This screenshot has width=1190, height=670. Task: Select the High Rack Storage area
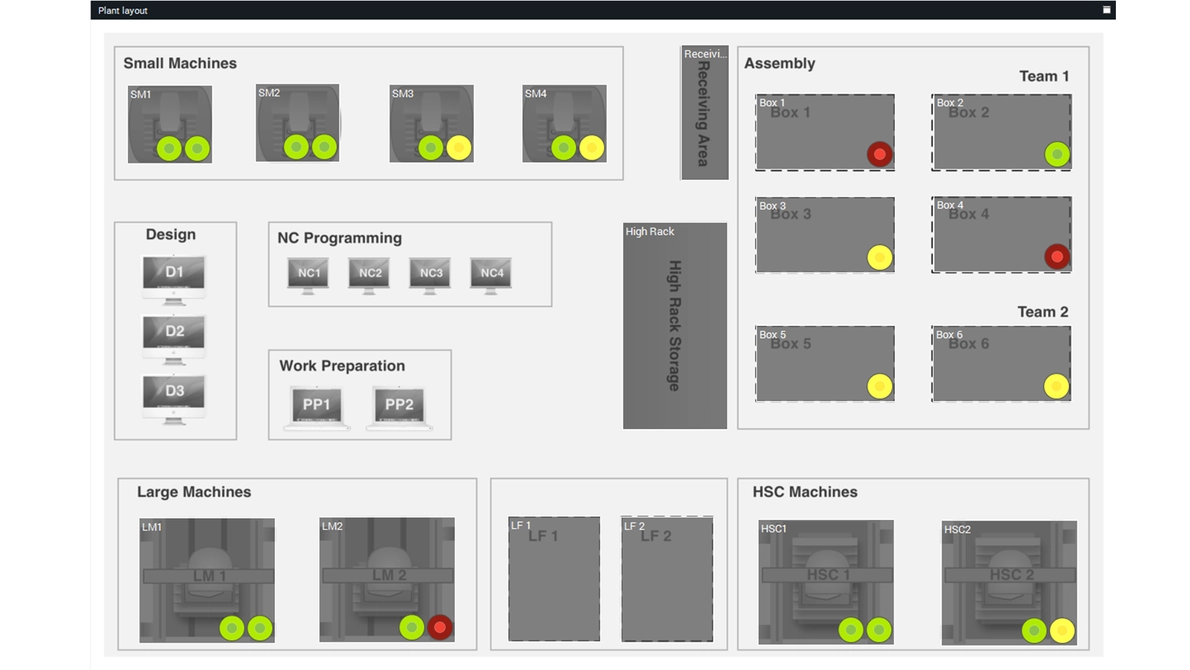click(675, 326)
